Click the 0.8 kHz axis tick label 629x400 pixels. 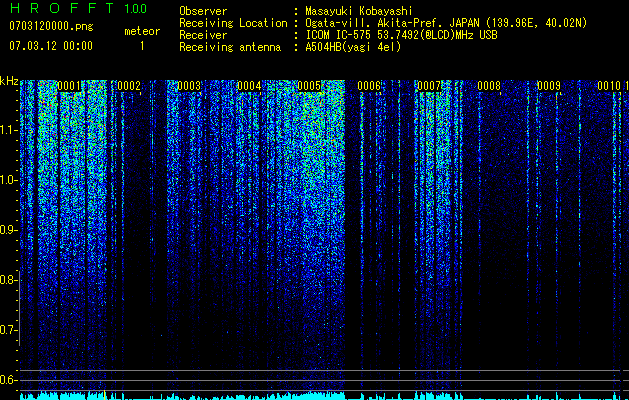tap(8, 280)
